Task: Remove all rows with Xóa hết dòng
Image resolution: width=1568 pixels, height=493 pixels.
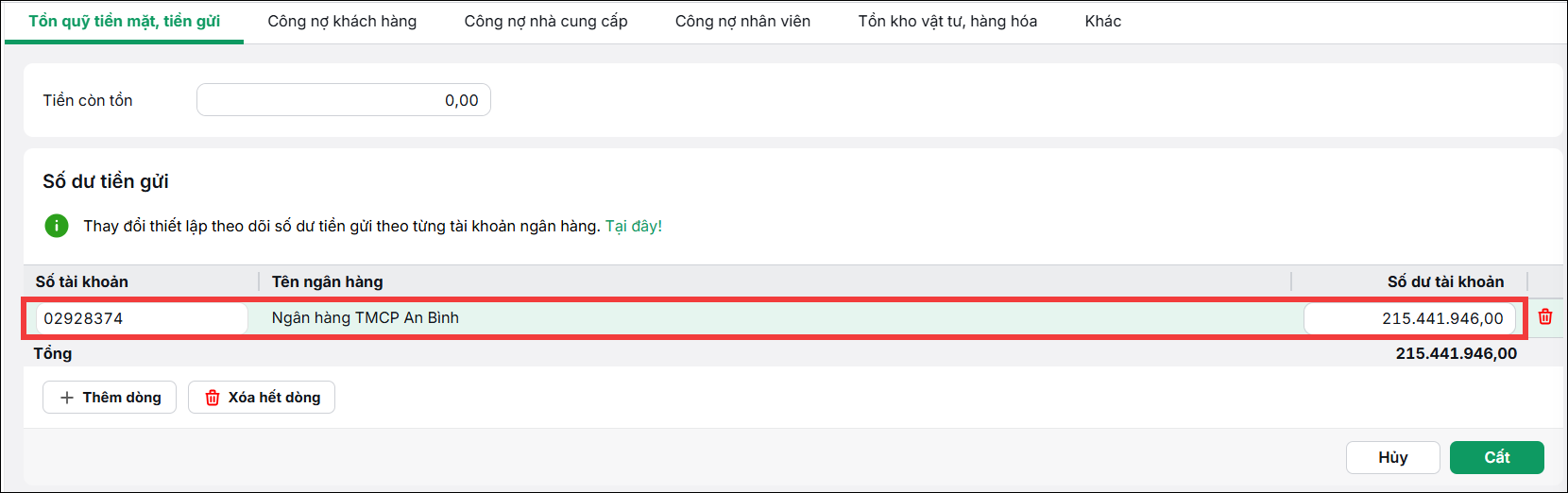Action: click(262, 398)
